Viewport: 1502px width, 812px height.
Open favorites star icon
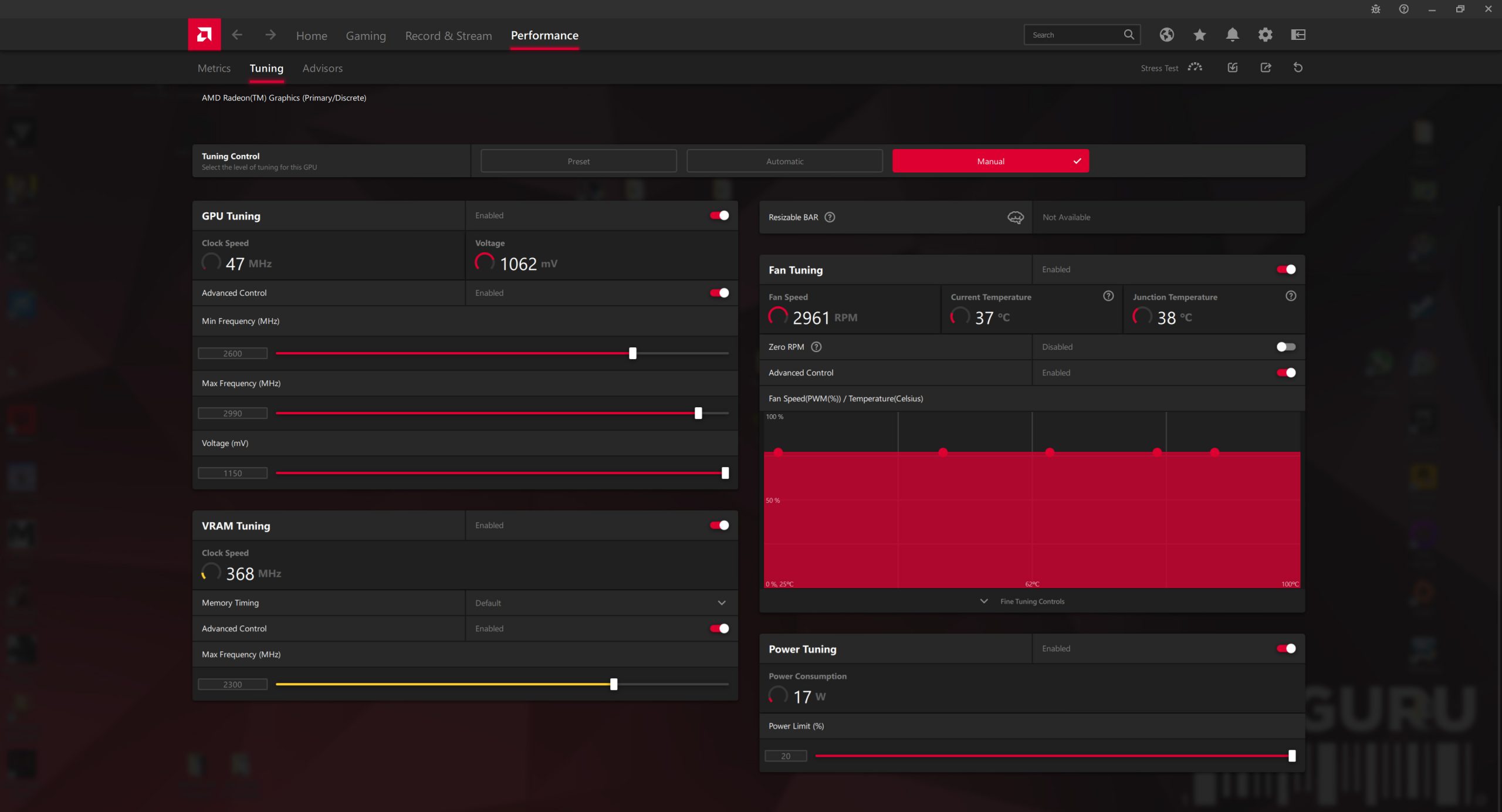click(x=1199, y=35)
